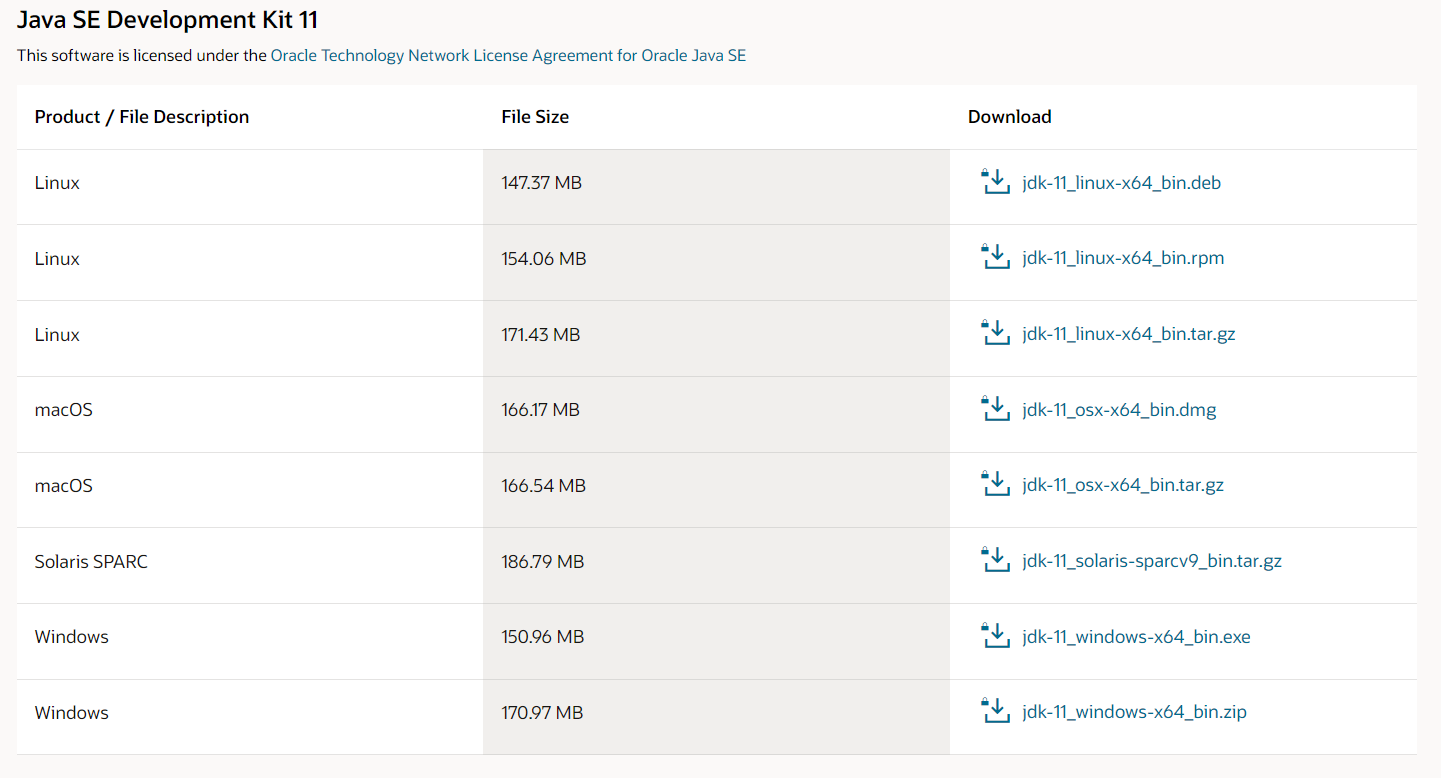1441x778 pixels.
Task: Click the 171.43 MB file size cell
Action: (716, 339)
